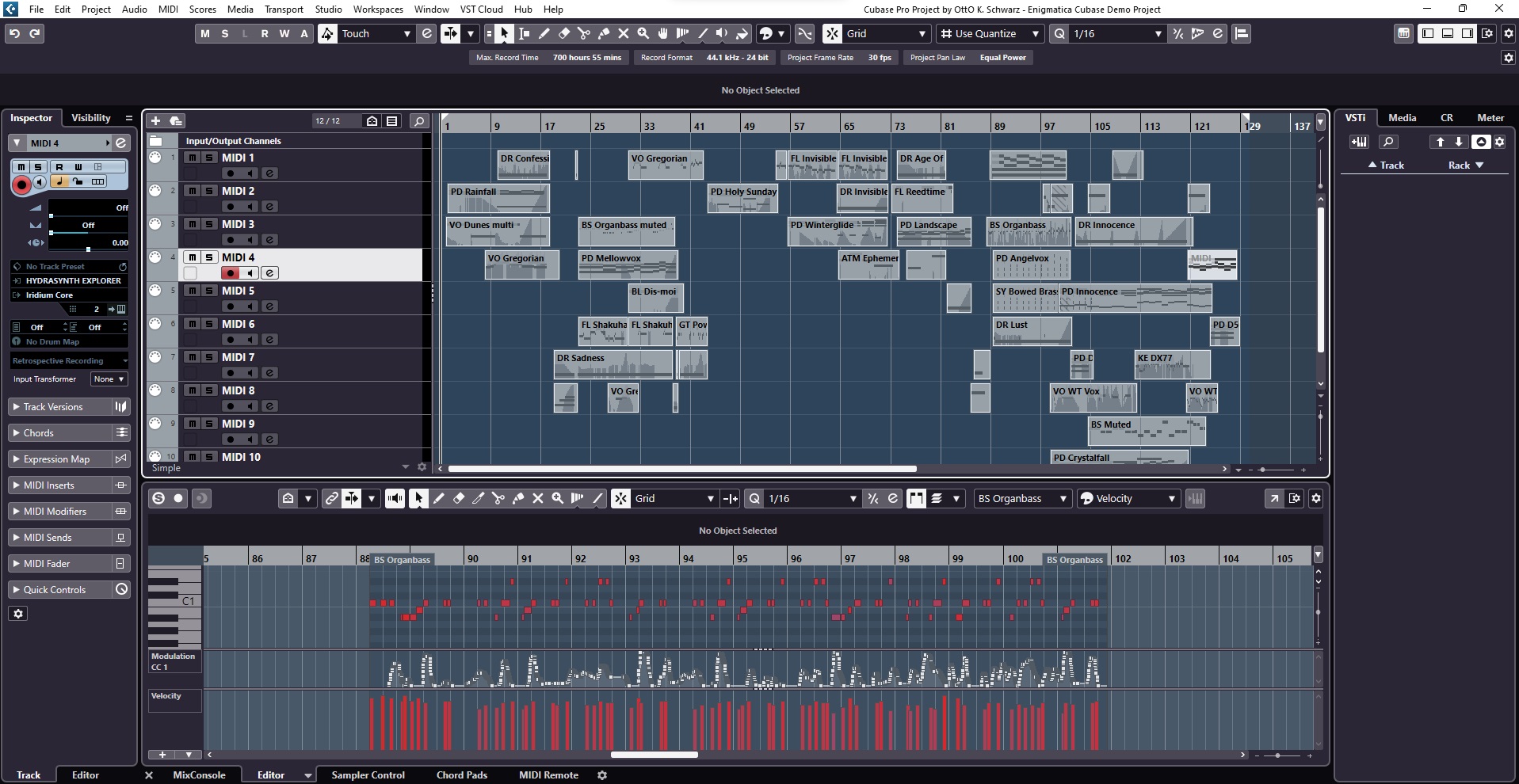Select the Erase tool in main toolbar
The image size is (1519, 784).
564,33
